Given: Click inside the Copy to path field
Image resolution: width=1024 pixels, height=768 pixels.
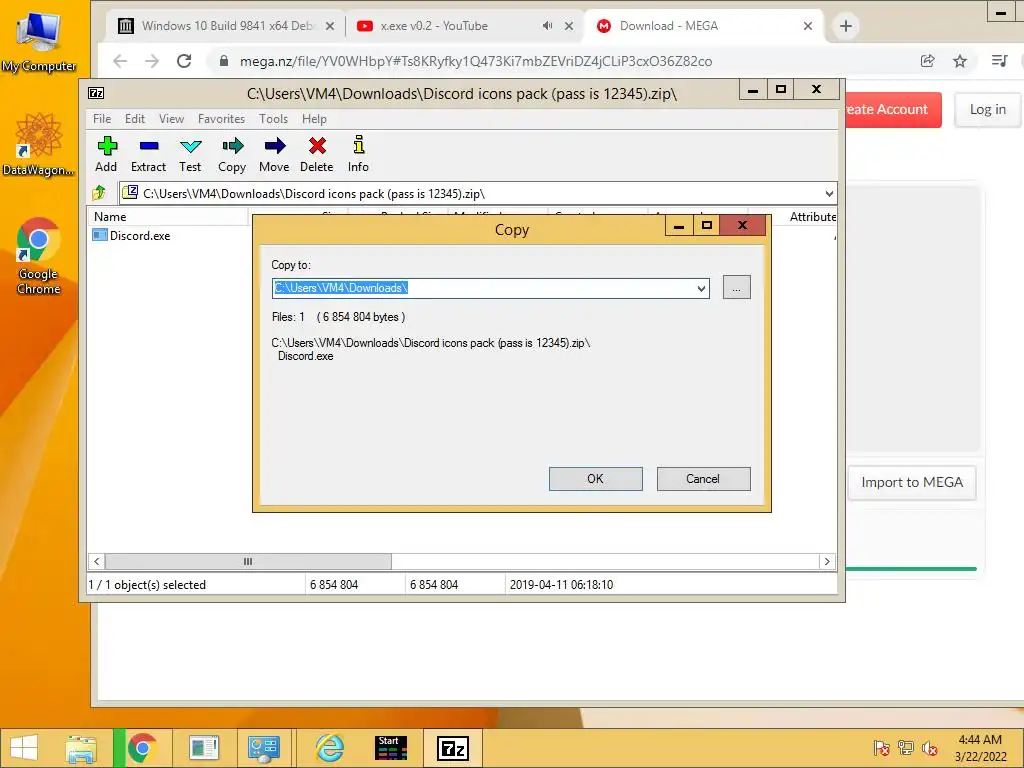Looking at the screenshot, I should 483,288.
